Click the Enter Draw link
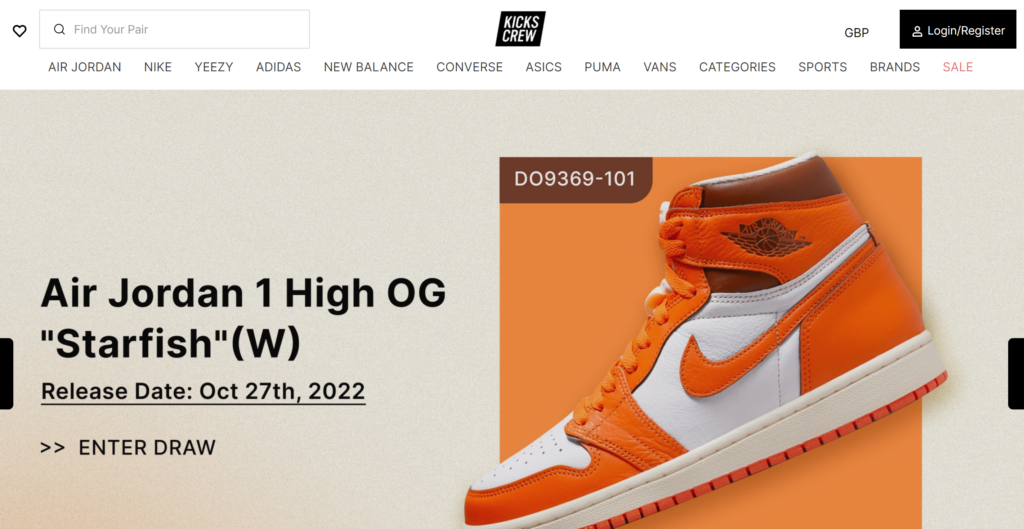 pyautogui.click(x=128, y=448)
